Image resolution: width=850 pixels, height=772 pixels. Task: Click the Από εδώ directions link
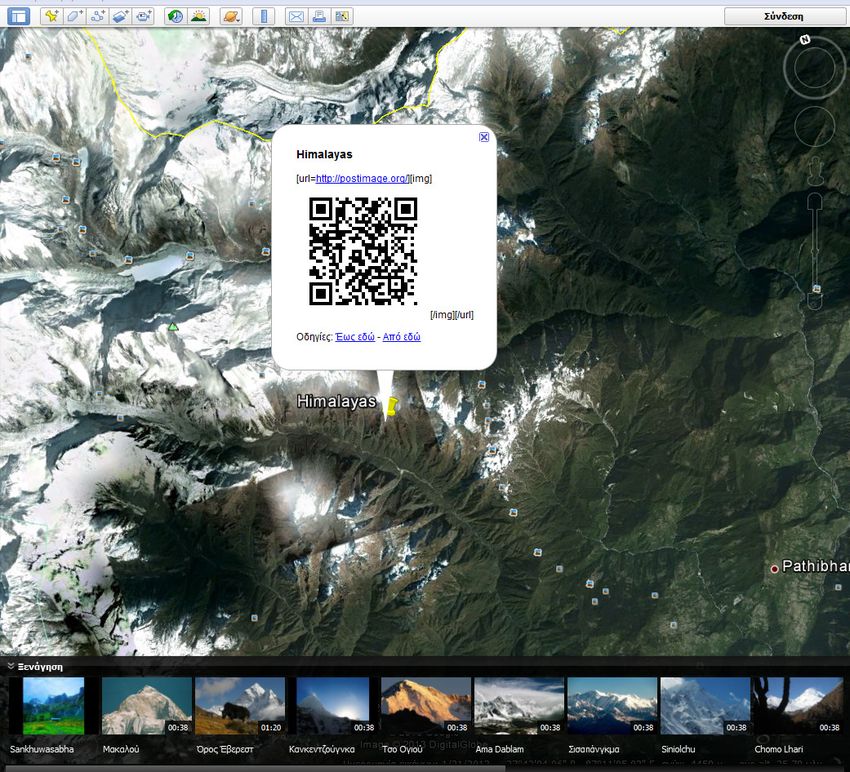(402, 337)
